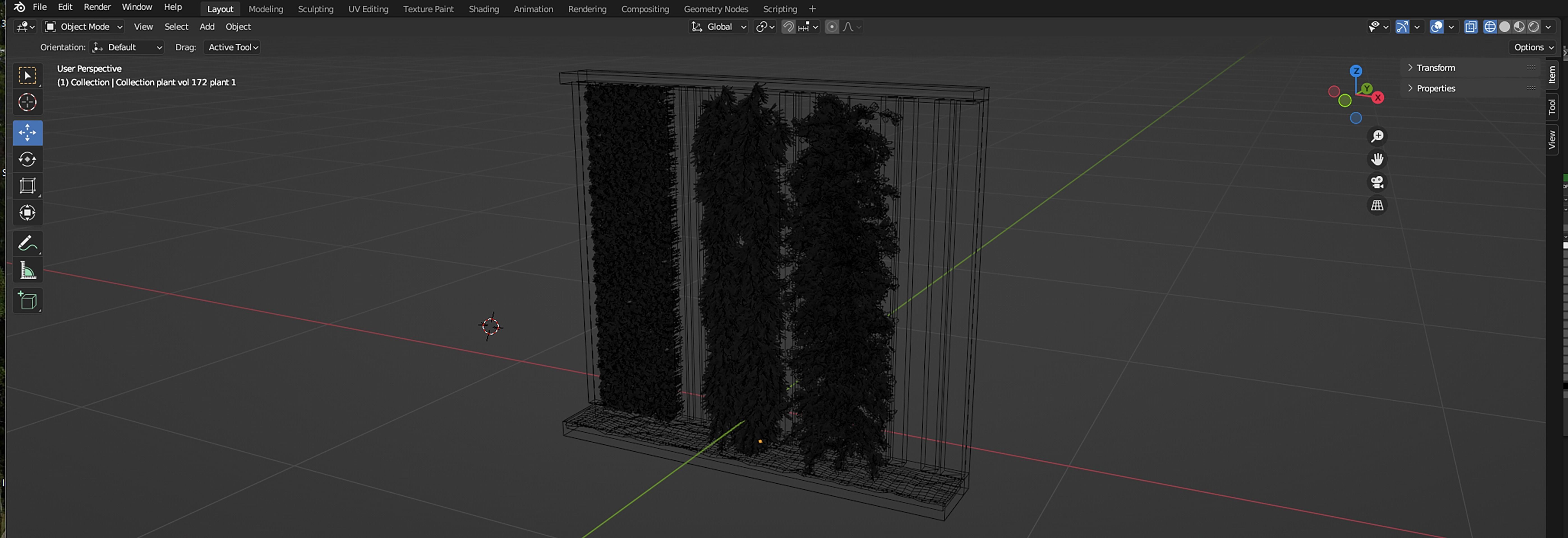The height and width of the screenshot is (538, 1568).
Task: Open the snapping options dropdown
Action: 808,27
